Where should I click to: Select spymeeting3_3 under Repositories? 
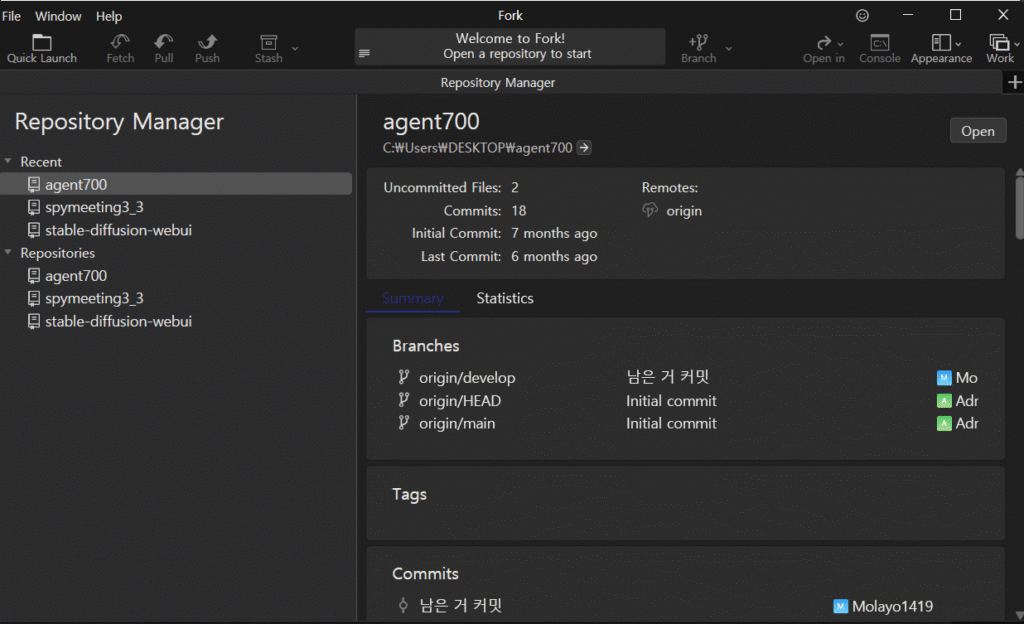coord(94,299)
